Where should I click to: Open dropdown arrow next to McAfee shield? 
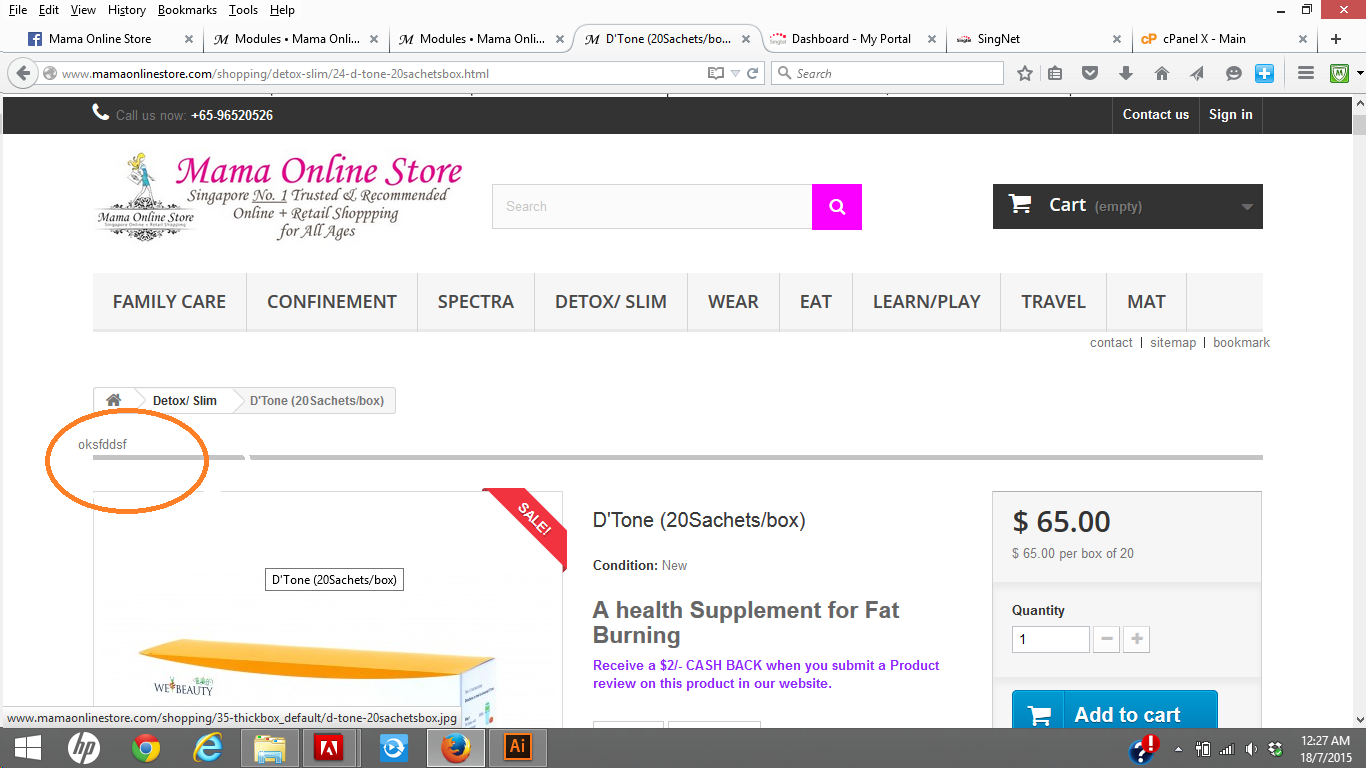pos(1359,73)
